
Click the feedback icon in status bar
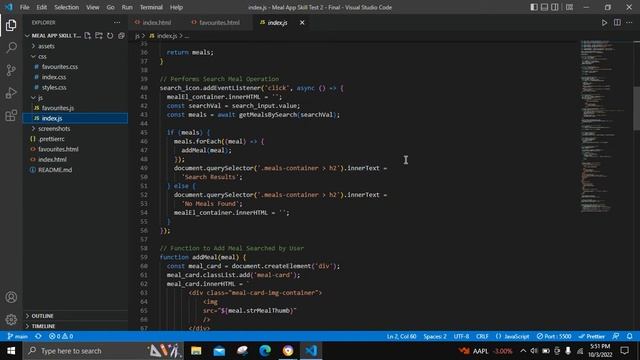point(616,336)
